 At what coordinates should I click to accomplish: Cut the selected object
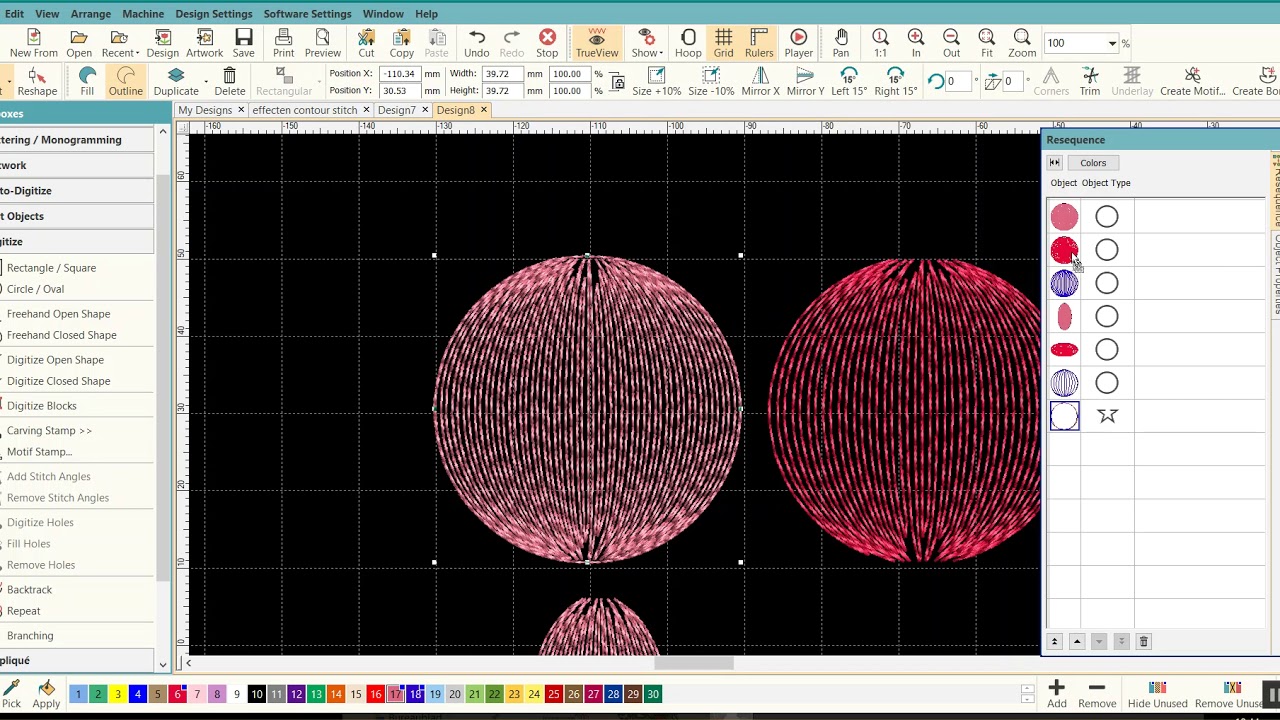[366, 43]
